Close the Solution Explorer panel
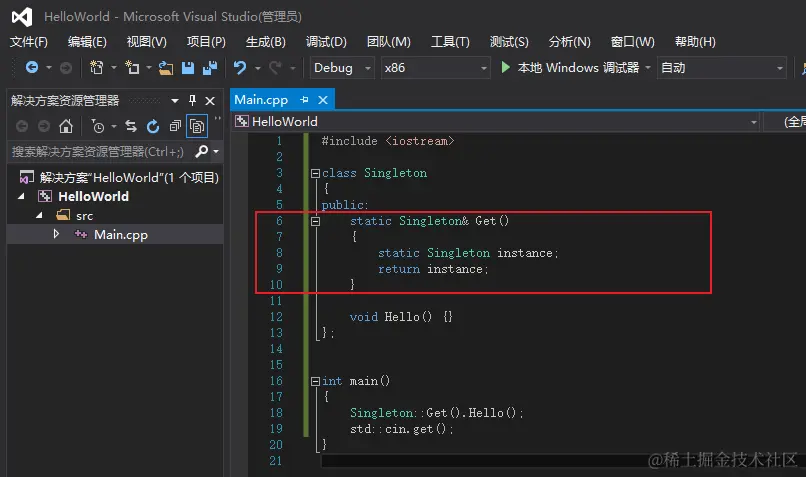 coord(210,101)
